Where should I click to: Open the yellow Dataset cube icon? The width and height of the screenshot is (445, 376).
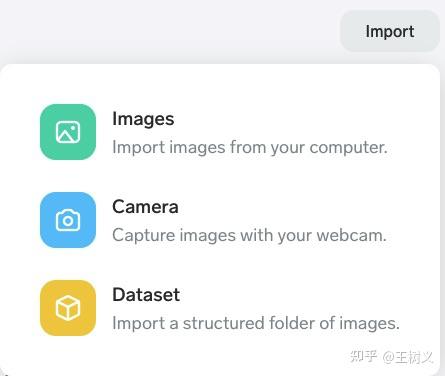[68, 308]
